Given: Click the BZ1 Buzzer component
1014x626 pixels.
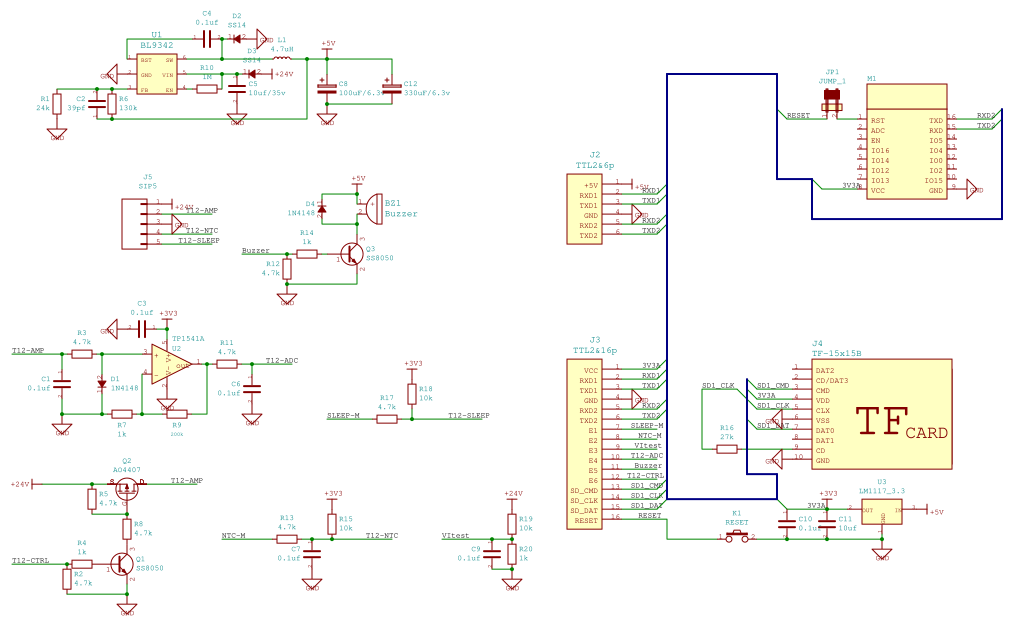Looking at the screenshot, I should [372, 207].
